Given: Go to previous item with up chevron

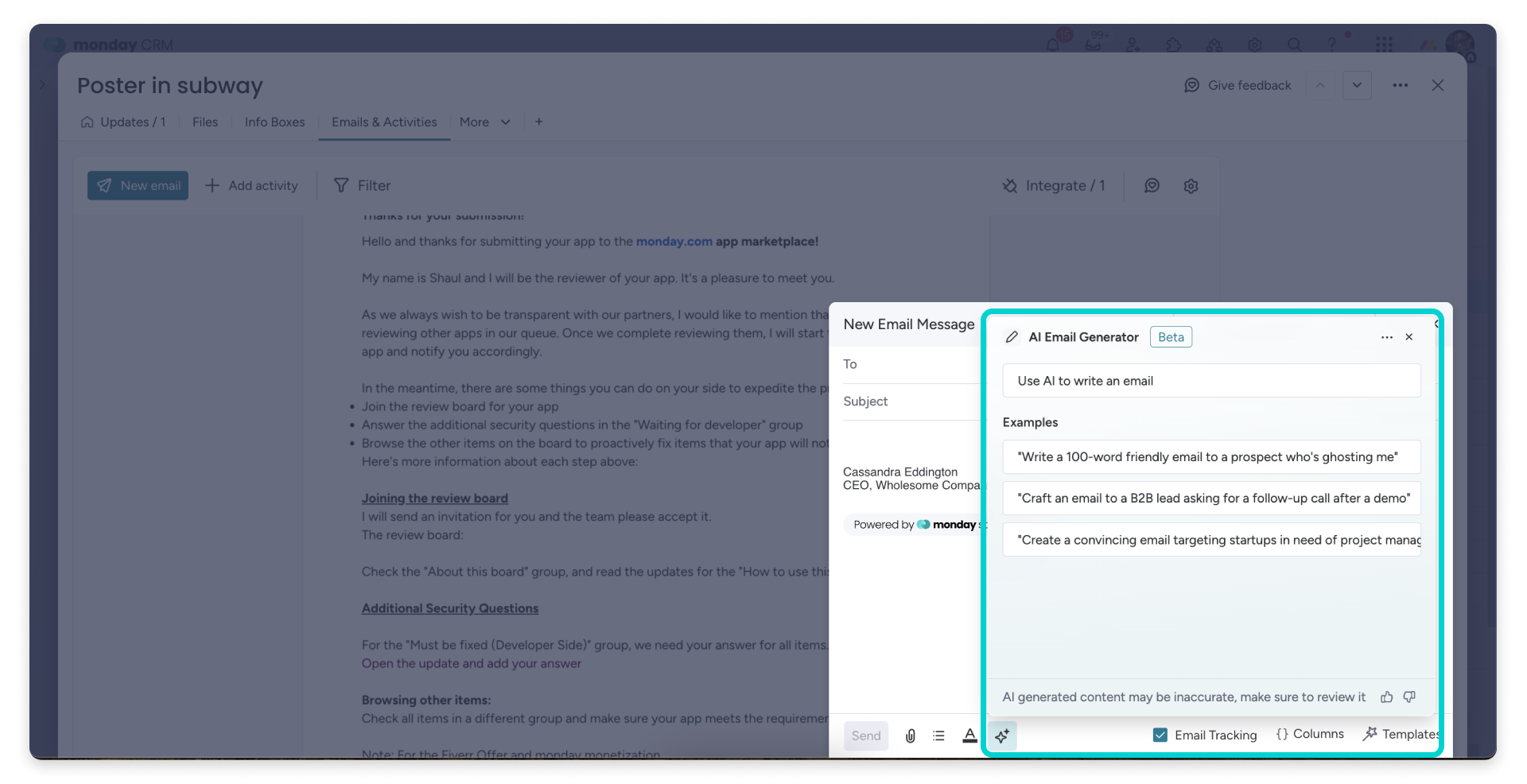Looking at the screenshot, I should coord(1320,85).
